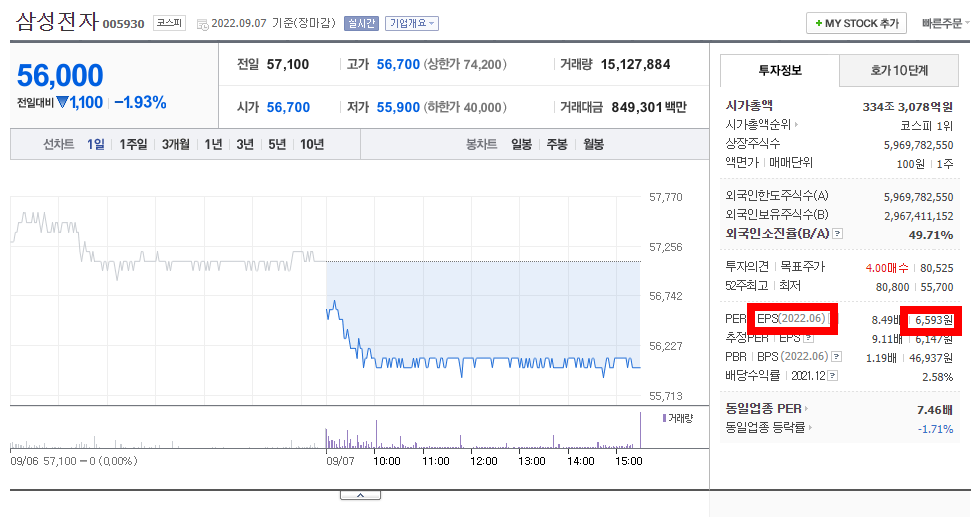Click the -1.93% change value
Screen dimensions: 977x517
pyautogui.click(x=140, y=102)
